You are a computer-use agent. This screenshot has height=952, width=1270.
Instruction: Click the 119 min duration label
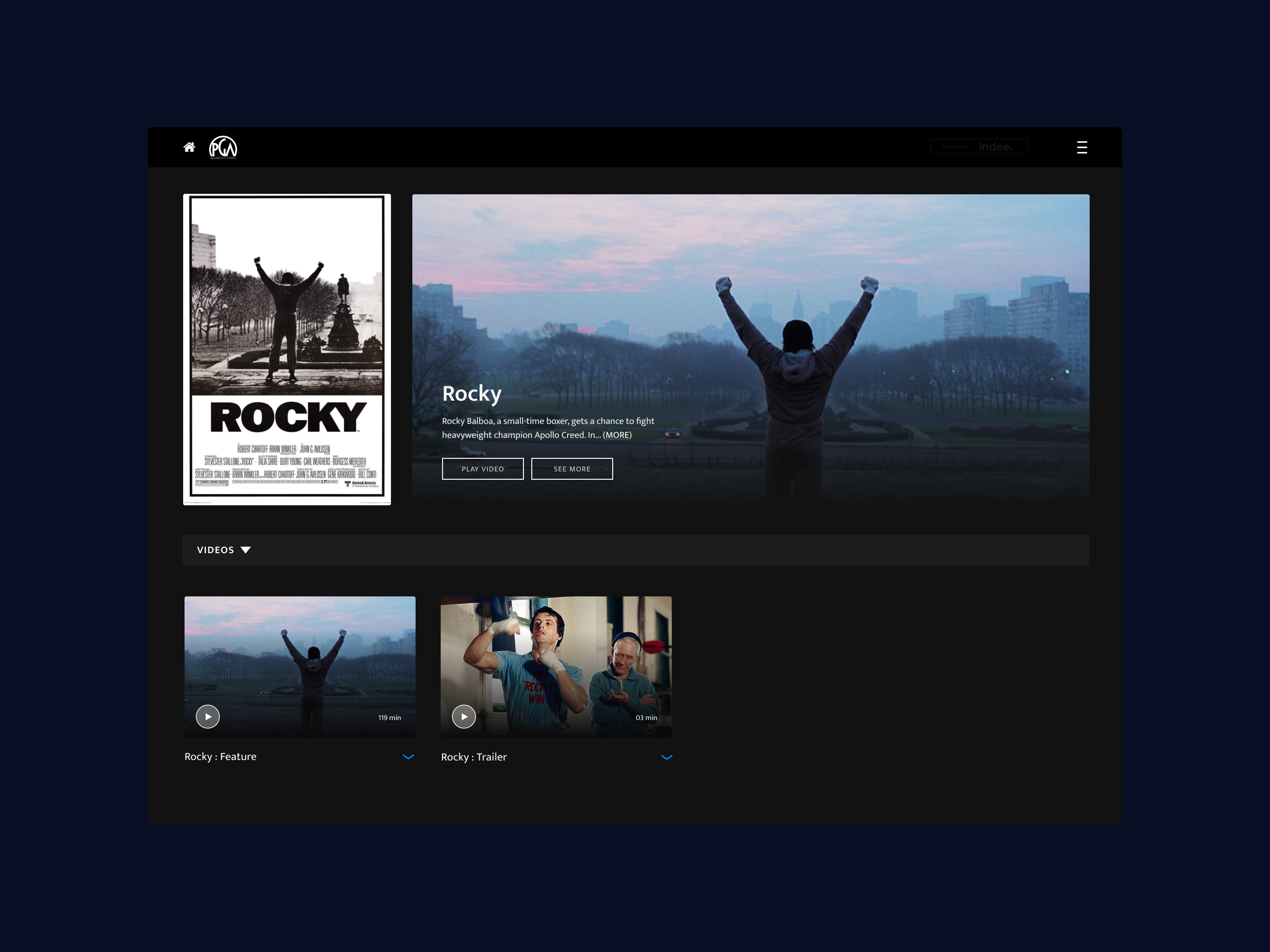point(389,718)
